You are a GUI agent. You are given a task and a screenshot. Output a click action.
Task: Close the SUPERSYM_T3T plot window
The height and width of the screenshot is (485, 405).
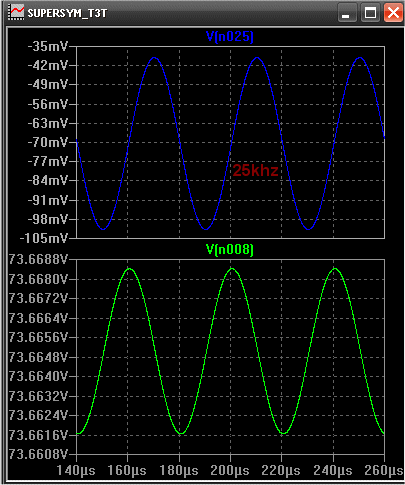[393, 13]
